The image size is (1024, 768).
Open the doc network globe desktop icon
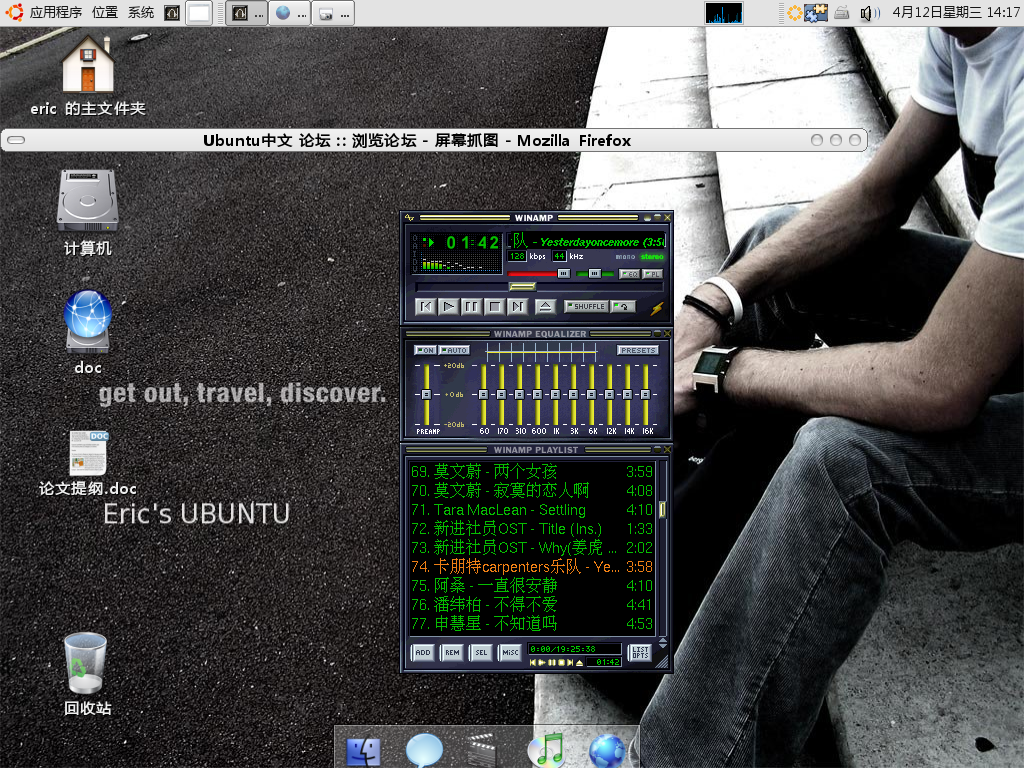(x=88, y=332)
